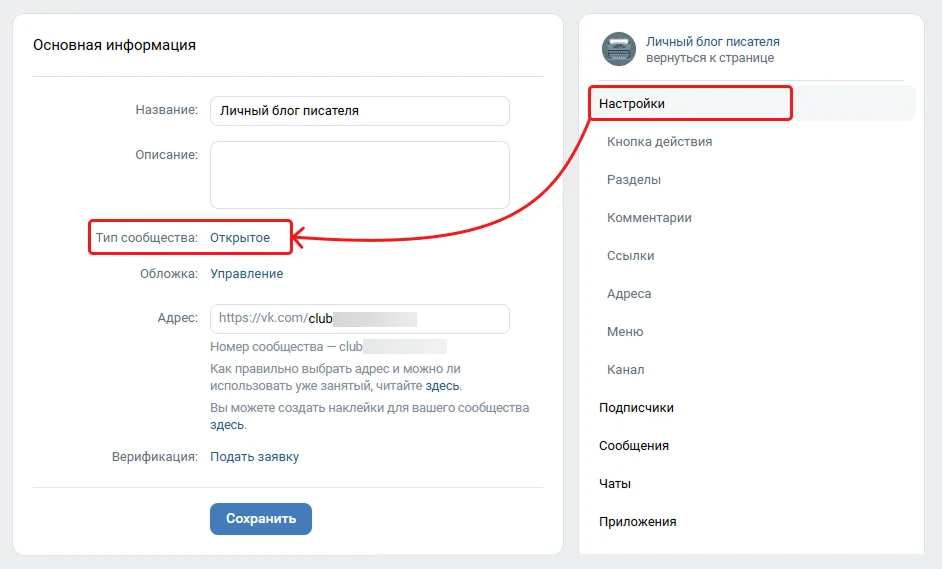Expand the Тип сообщества Открытое dropdown
The image size is (942, 569).
(240, 238)
